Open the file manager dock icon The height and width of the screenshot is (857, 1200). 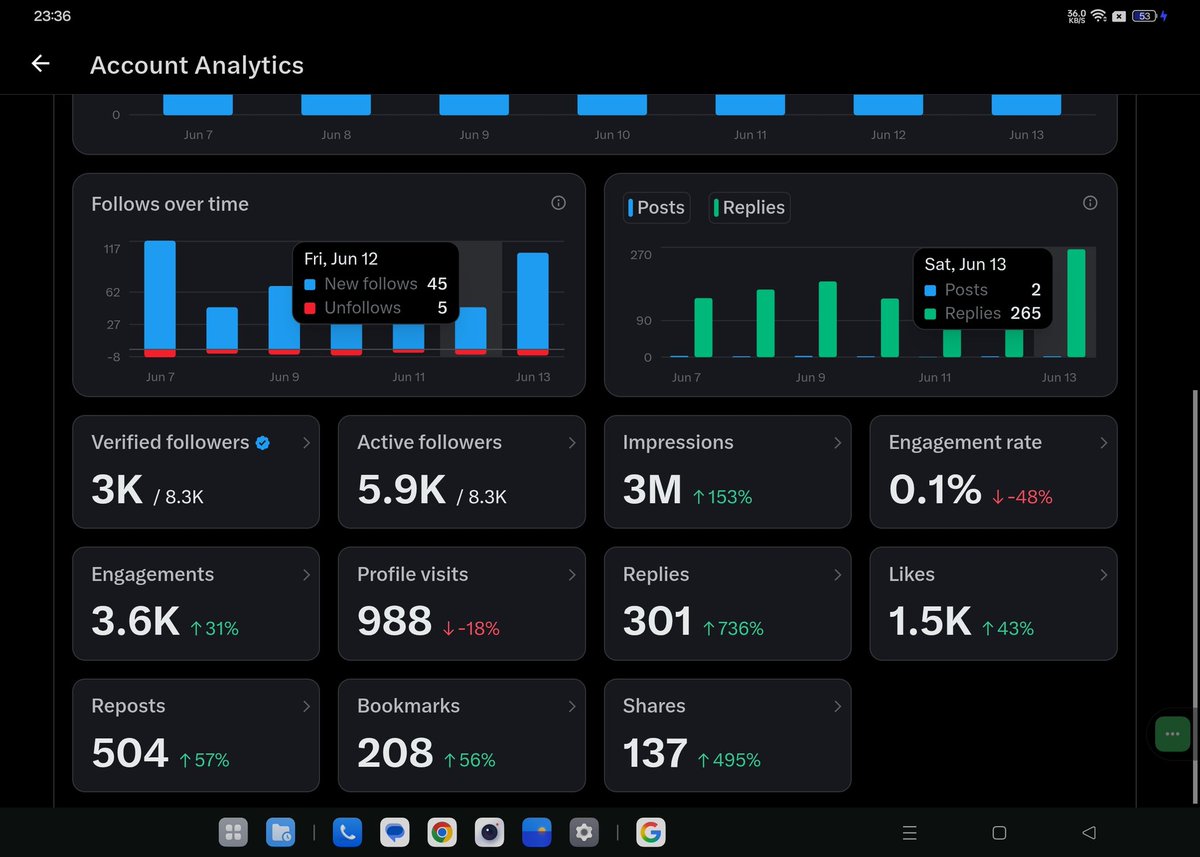(281, 832)
